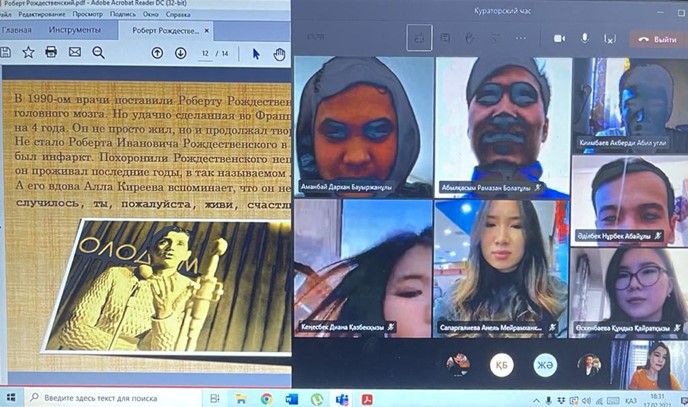The width and height of the screenshot is (688, 407).
Task: Click the Print icon in Acrobat toolbar
Action: coord(50,52)
